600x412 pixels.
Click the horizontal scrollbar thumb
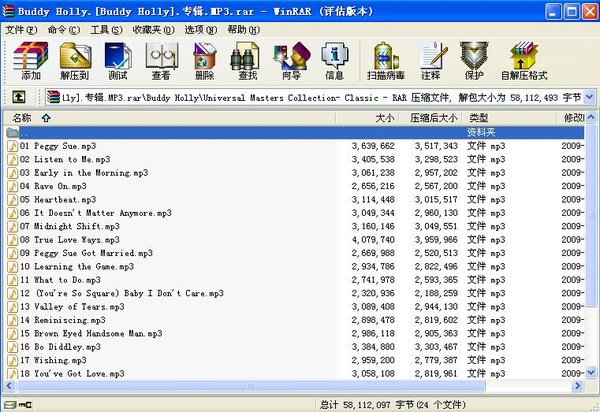(251, 386)
